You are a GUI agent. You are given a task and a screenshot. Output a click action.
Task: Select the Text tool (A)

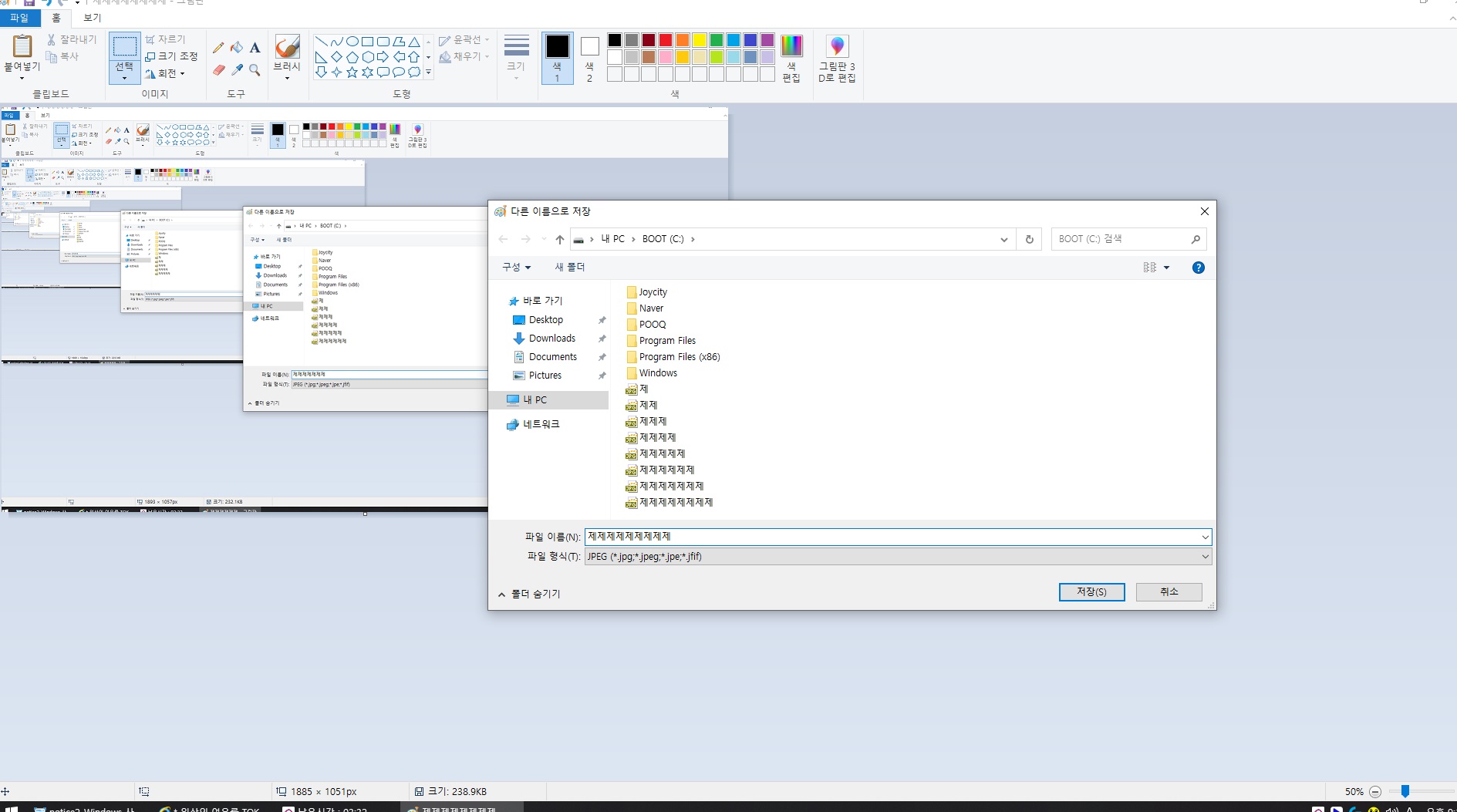tap(255, 48)
